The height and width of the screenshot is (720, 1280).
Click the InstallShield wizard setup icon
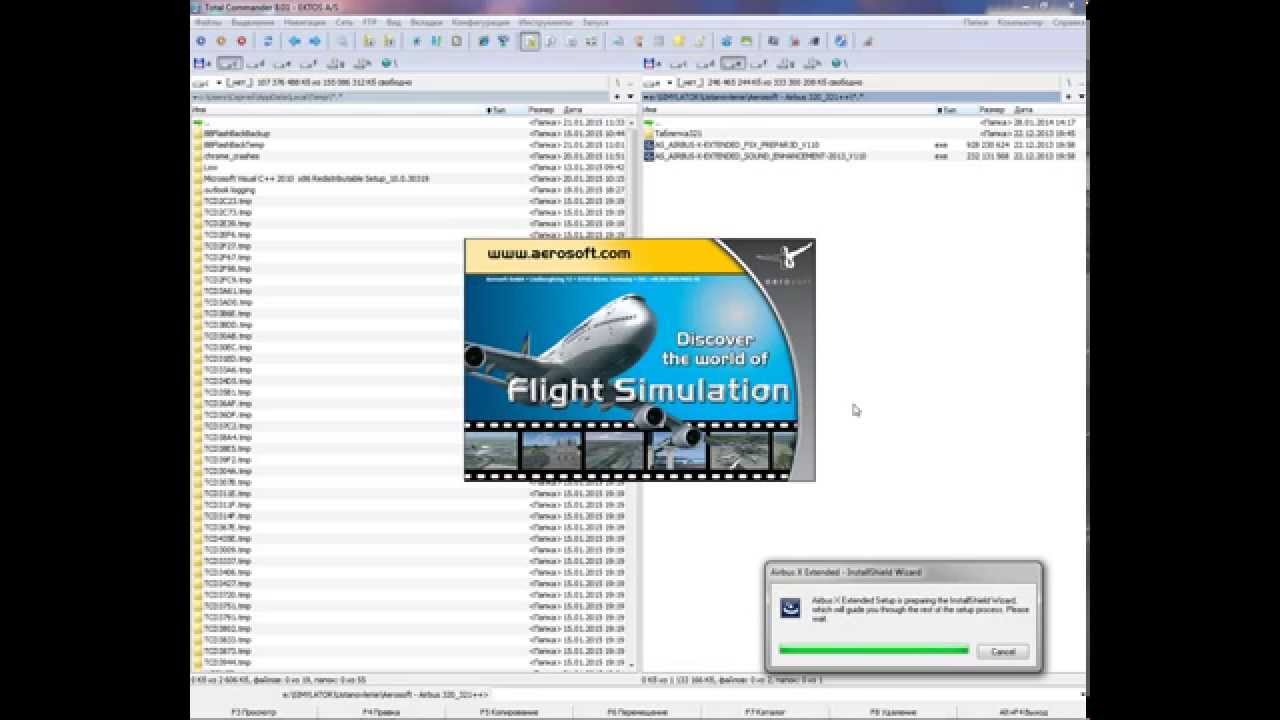tap(789, 607)
